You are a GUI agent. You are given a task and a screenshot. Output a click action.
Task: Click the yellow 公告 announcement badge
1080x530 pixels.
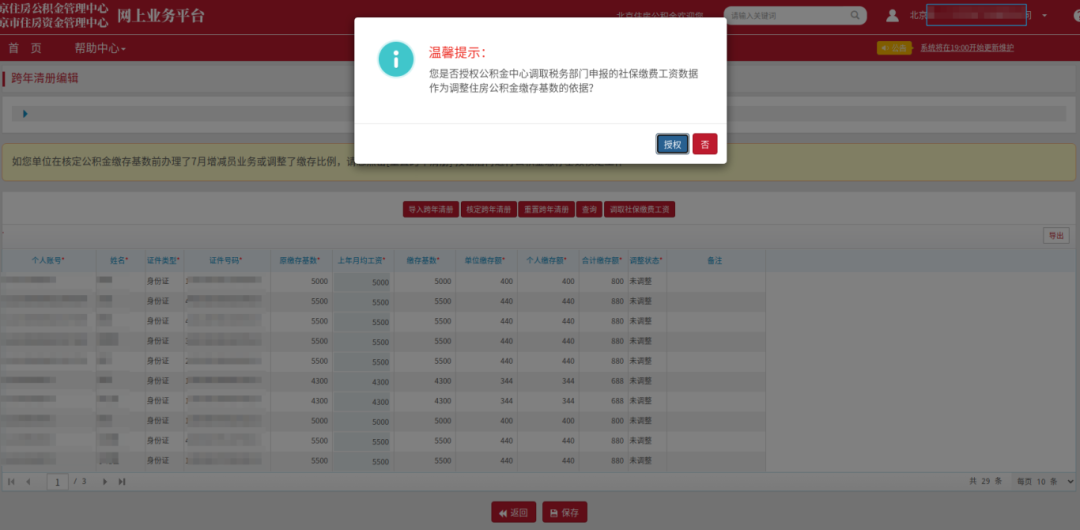tap(893, 48)
